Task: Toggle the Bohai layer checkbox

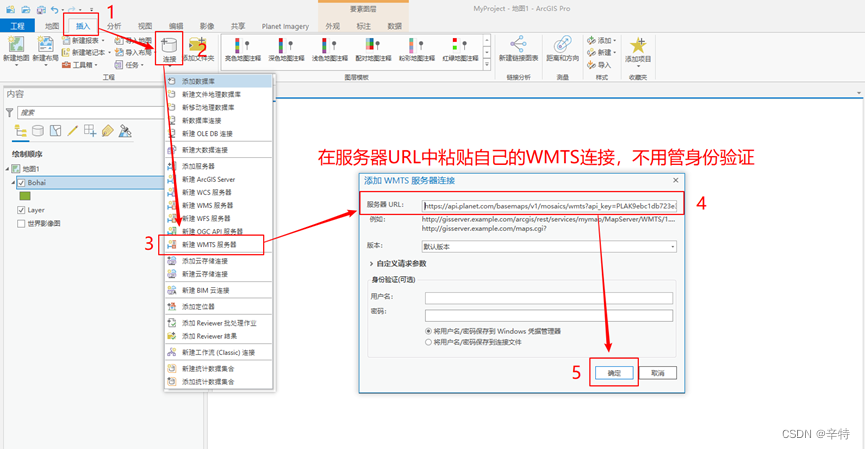Action: pos(21,183)
